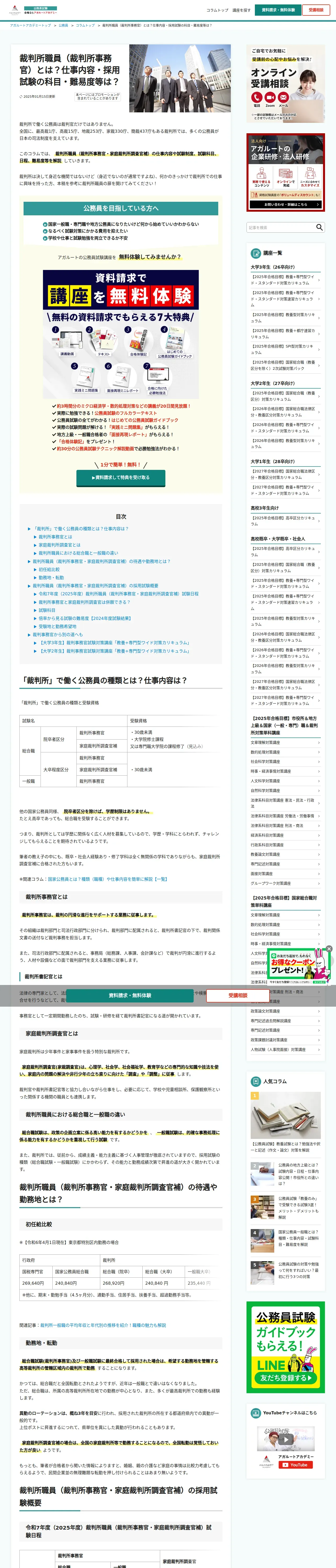Open ranking 1 books and pencil case thumbnail

click(285, 1115)
